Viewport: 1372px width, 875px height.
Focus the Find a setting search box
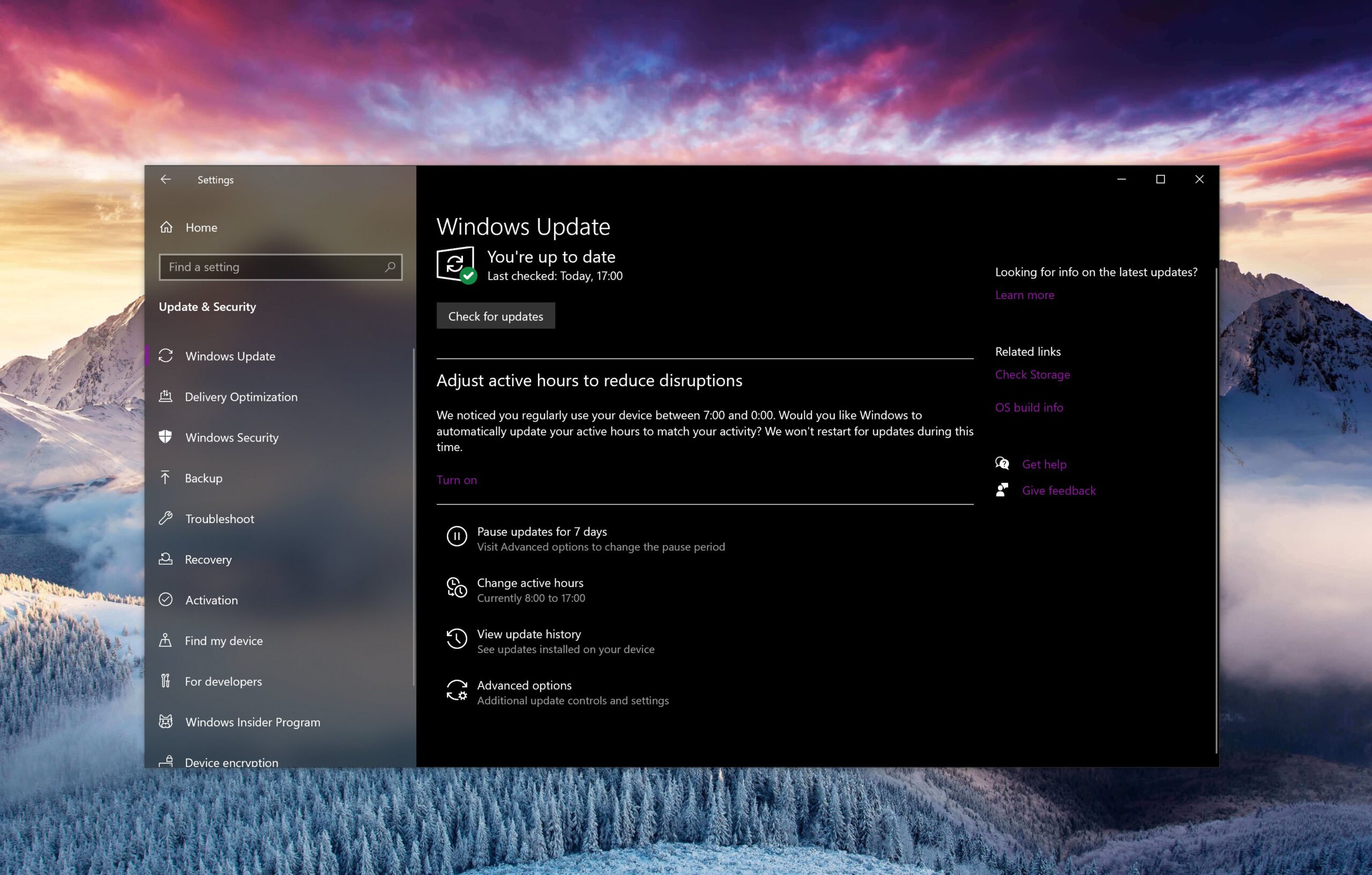pos(280,267)
